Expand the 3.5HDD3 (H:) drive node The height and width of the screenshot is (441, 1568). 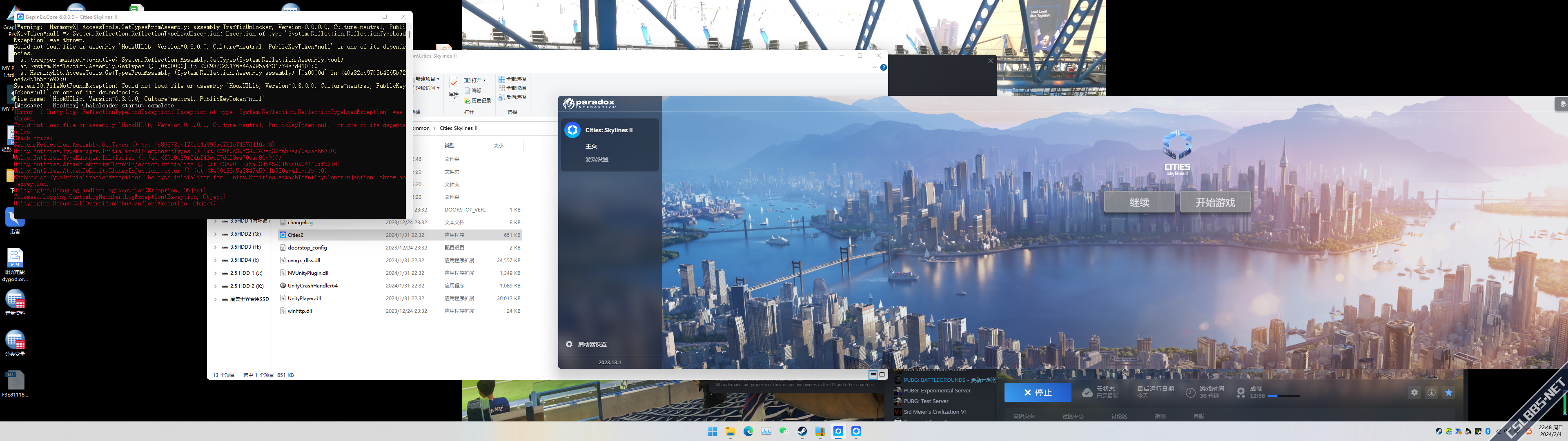215,247
